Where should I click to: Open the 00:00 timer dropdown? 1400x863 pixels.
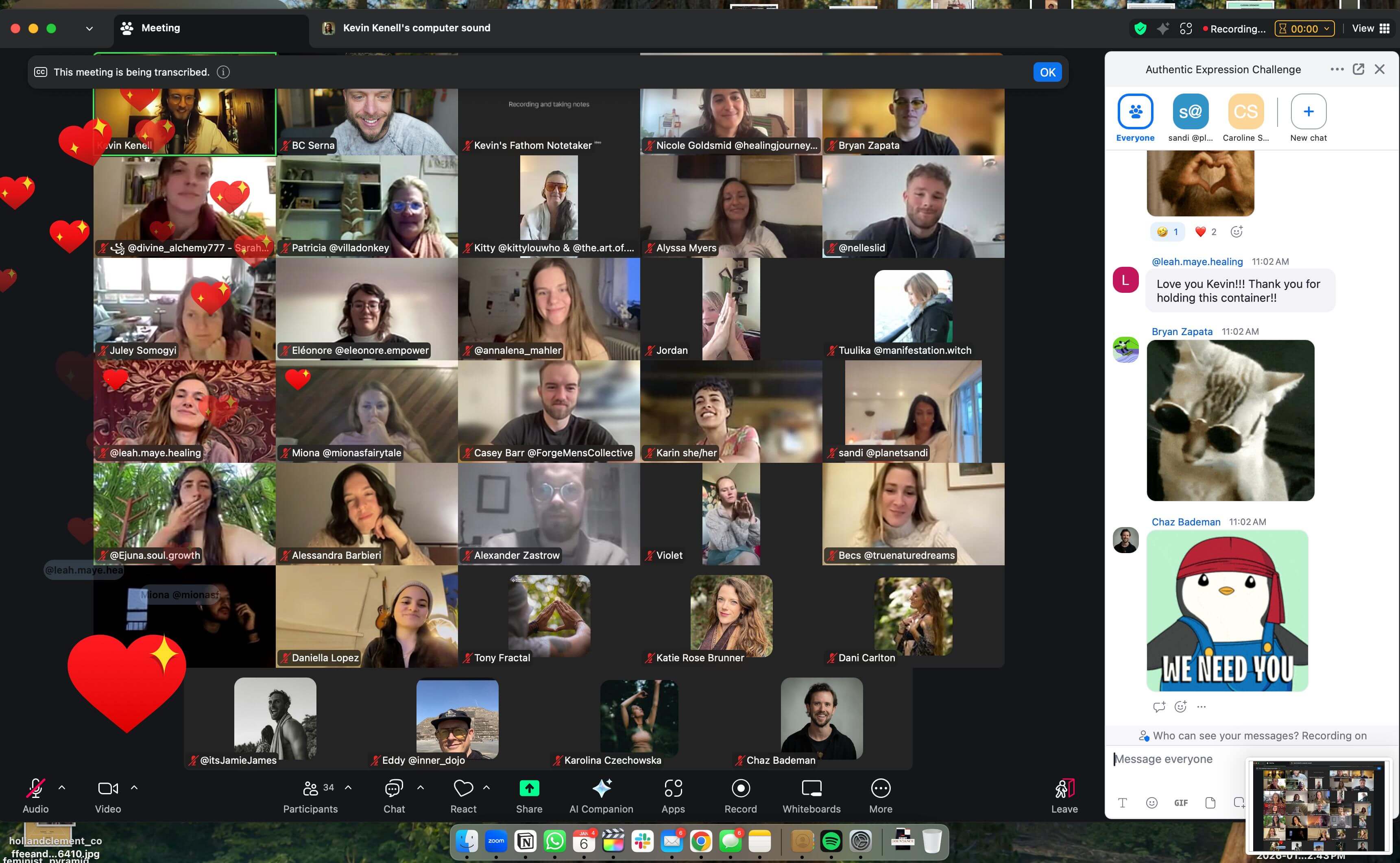pos(1304,28)
